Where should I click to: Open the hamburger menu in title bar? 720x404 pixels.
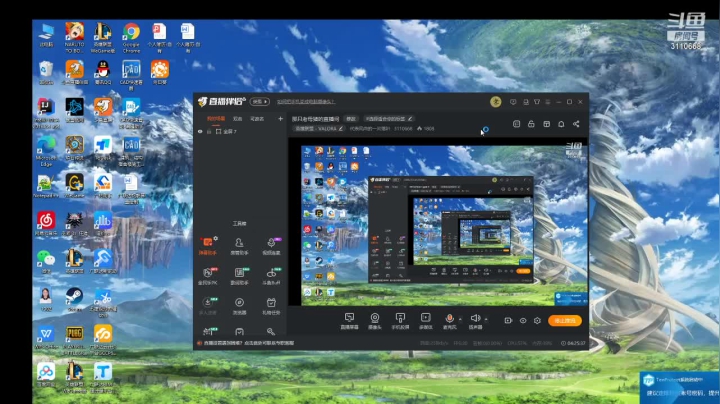click(x=548, y=102)
